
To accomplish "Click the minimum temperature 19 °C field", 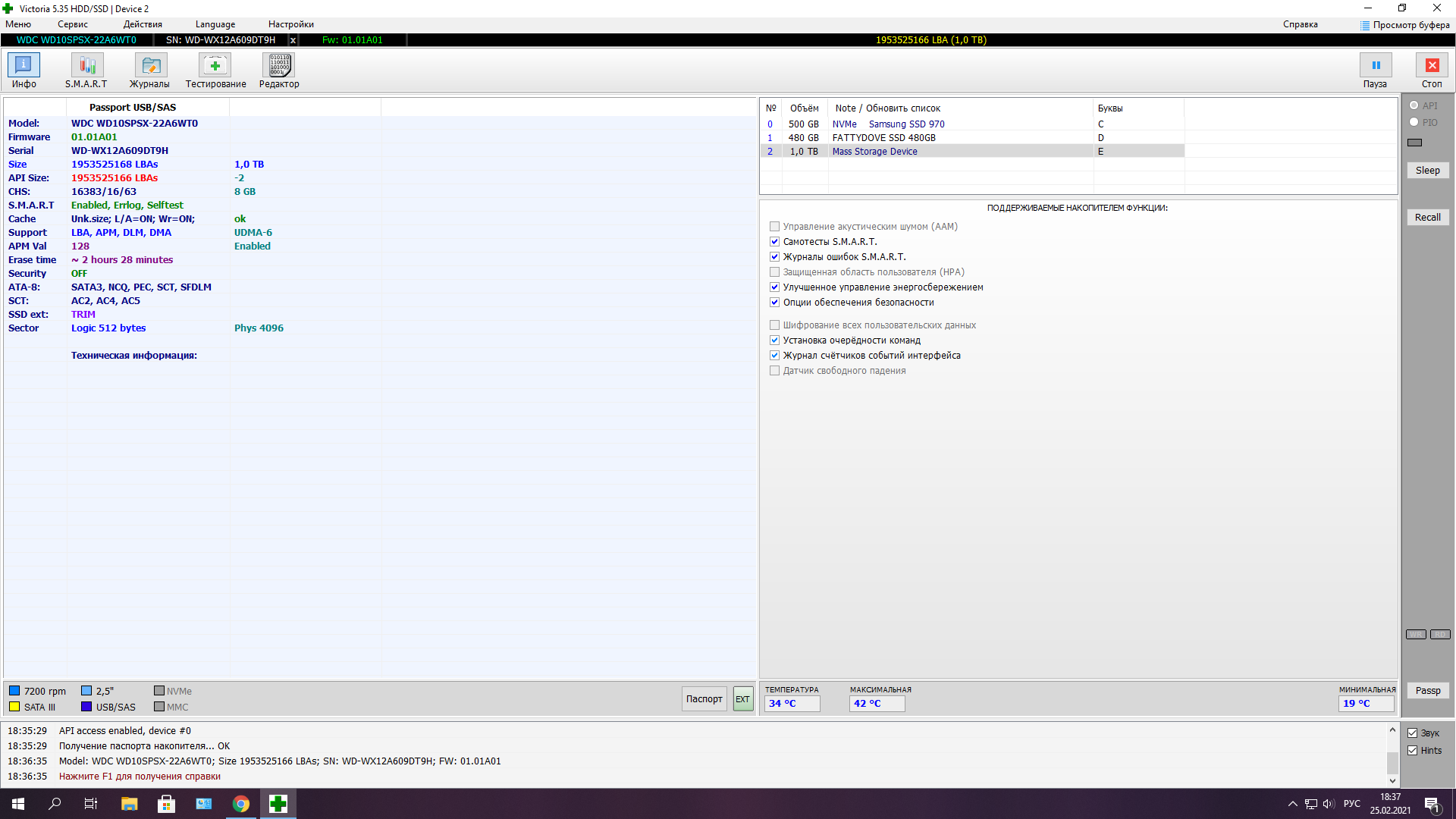I will tap(1367, 704).
